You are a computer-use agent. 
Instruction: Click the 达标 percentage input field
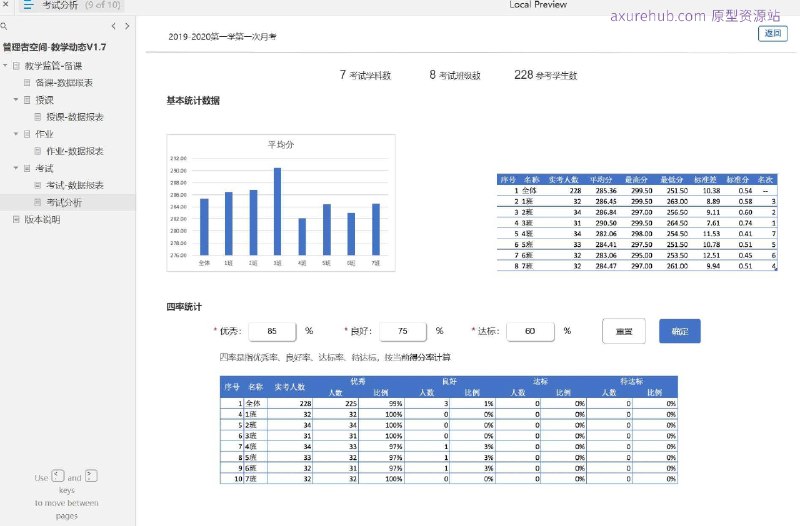(530, 332)
